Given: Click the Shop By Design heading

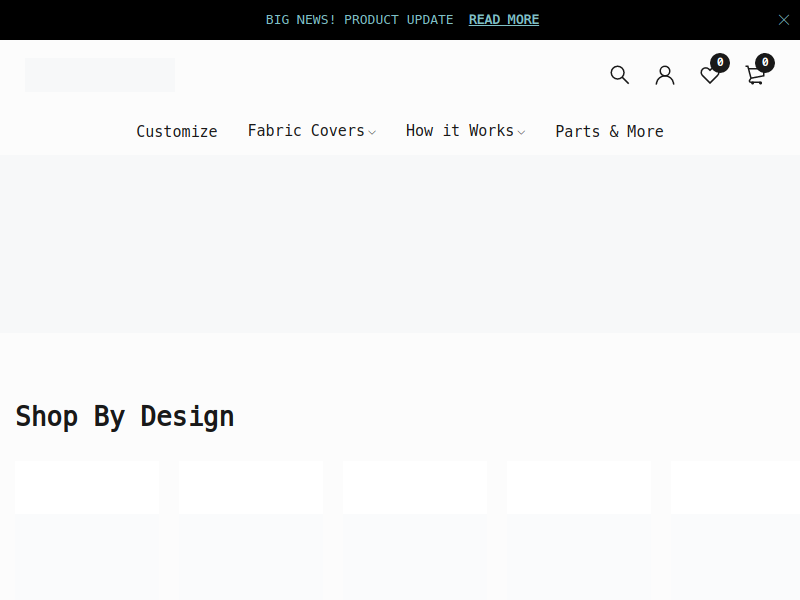Looking at the screenshot, I should pyautogui.click(x=125, y=417).
